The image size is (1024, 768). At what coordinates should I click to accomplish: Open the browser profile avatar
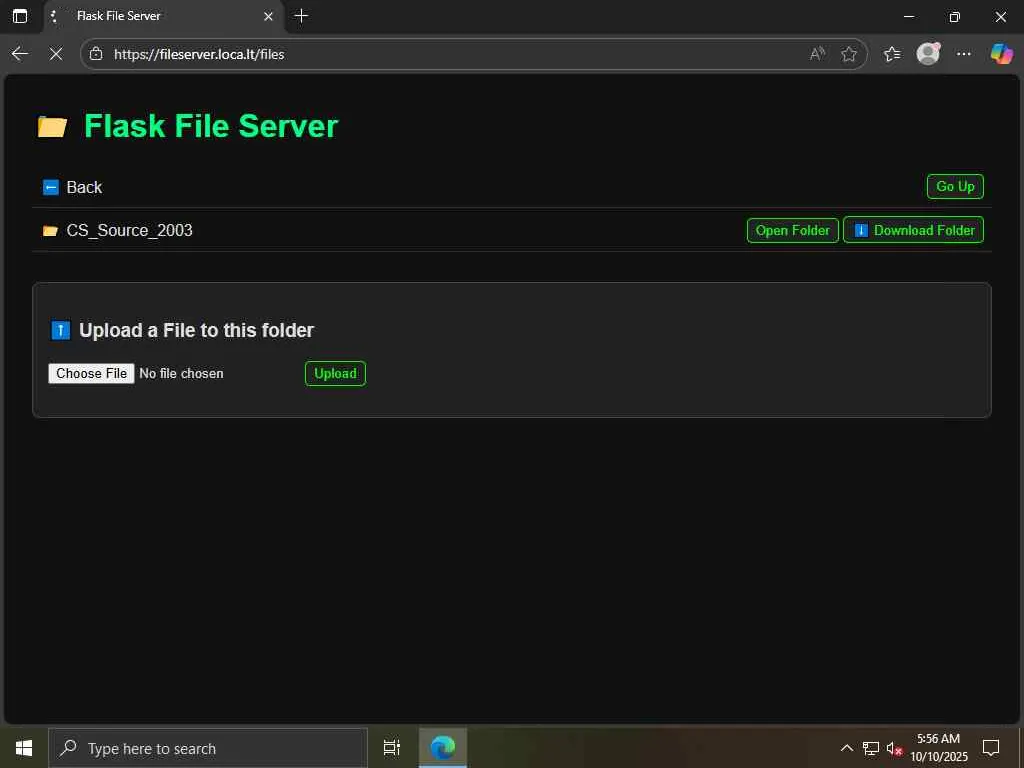click(928, 54)
